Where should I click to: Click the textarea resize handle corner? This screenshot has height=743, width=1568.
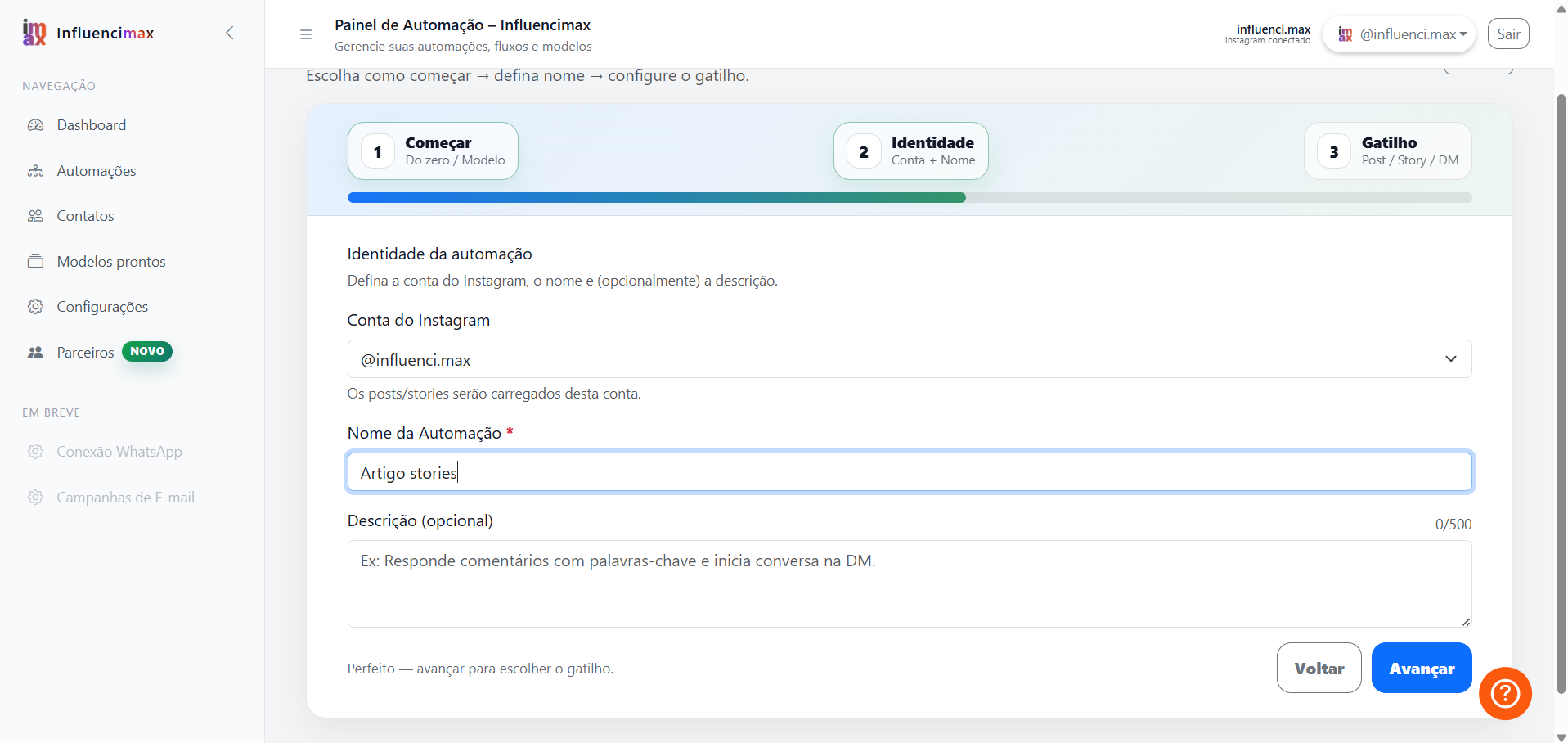pyautogui.click(x=1466, y=622)
